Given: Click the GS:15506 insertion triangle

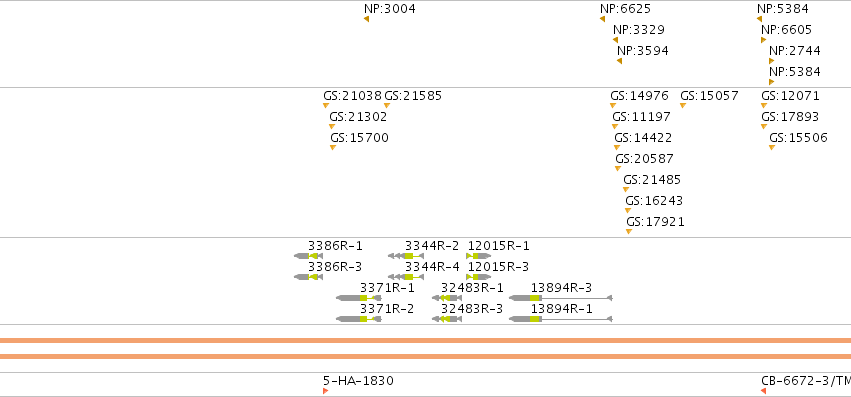Looking at the screenshot, I should [x=772, y=148].
